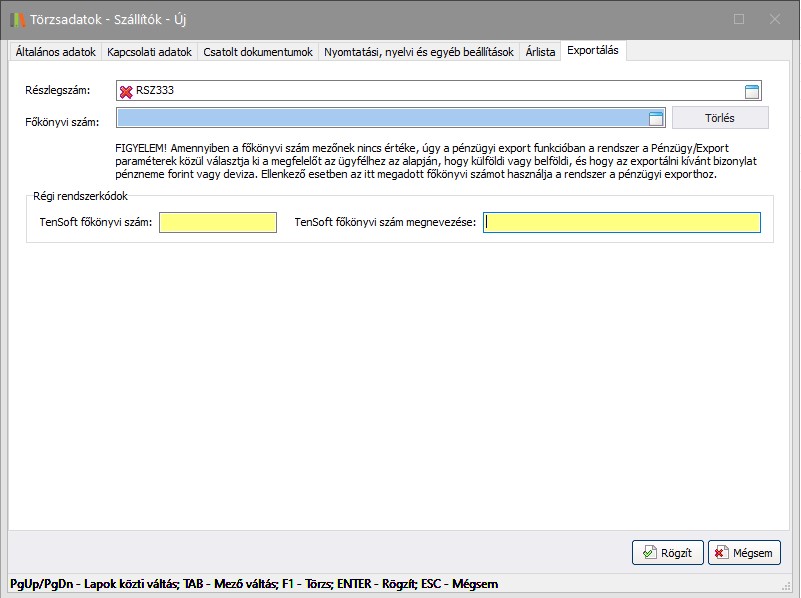This screenshot has height=598, width=801.
Task: Click the application icon in the title bar
Action: pyautogui.click(x=18, y=19)
